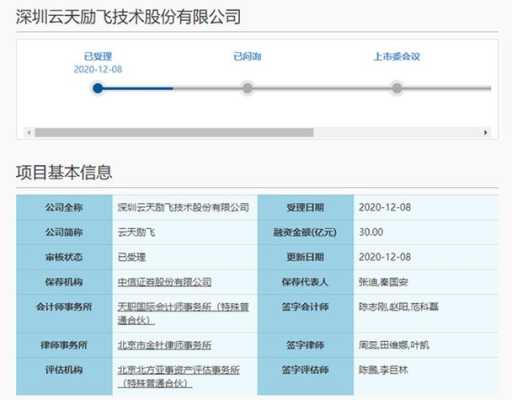
Task: Click the 签字评估师 names value
Action: pyautogui.click(x=383, y=370)
